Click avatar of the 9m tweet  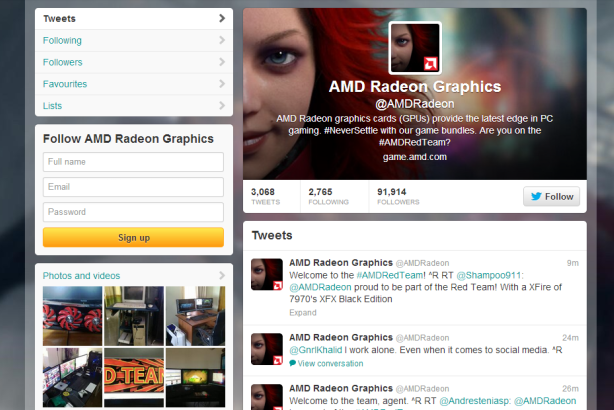(x=267, y=274)
